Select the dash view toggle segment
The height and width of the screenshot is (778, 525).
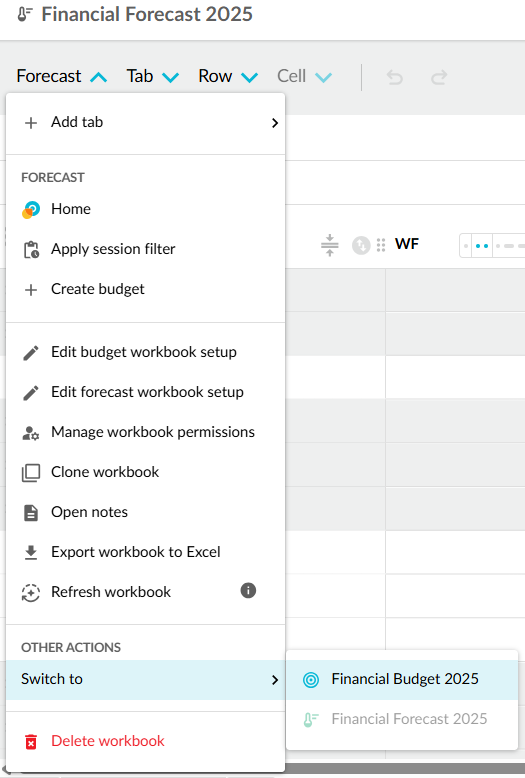pos(509,246)
